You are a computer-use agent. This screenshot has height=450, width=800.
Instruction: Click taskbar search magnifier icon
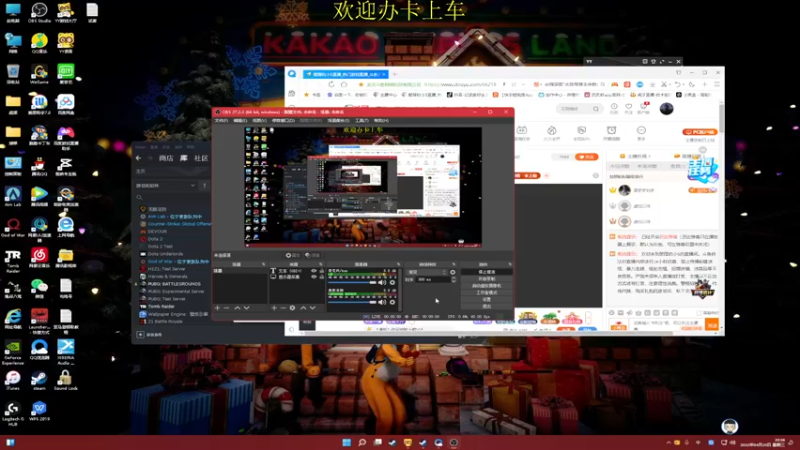(x=362, y=442)
